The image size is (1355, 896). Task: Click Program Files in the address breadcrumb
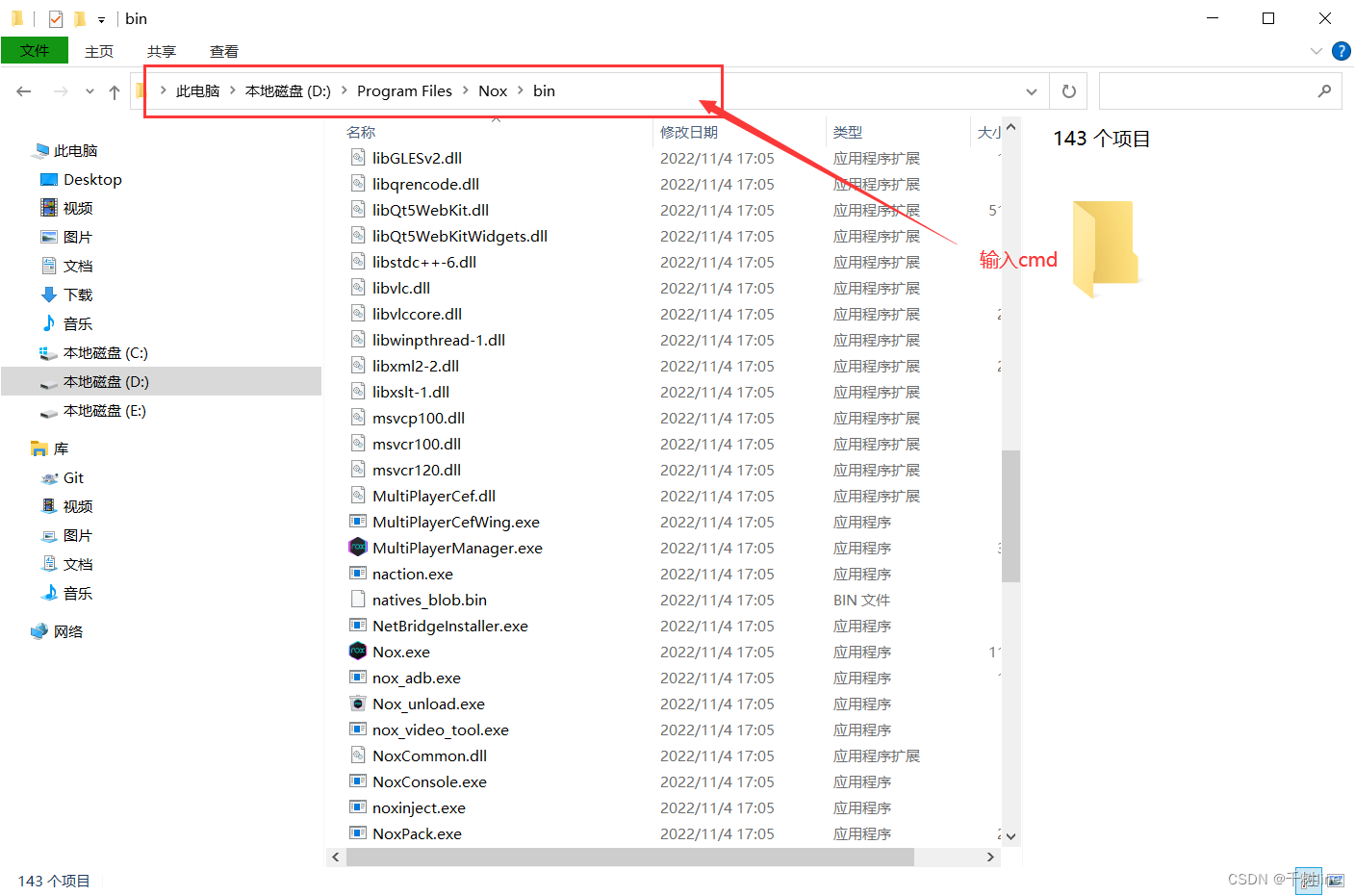click(404, 91)
